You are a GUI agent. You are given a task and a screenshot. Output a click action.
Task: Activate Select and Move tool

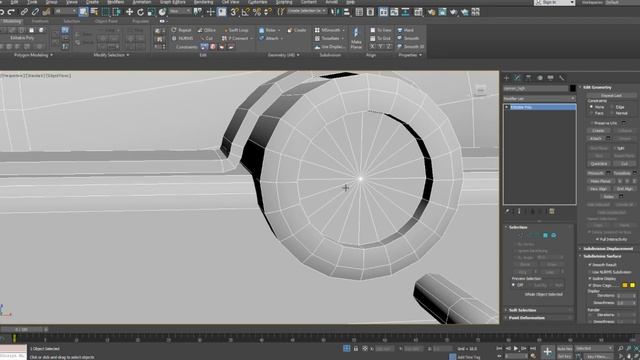[129, 12]
